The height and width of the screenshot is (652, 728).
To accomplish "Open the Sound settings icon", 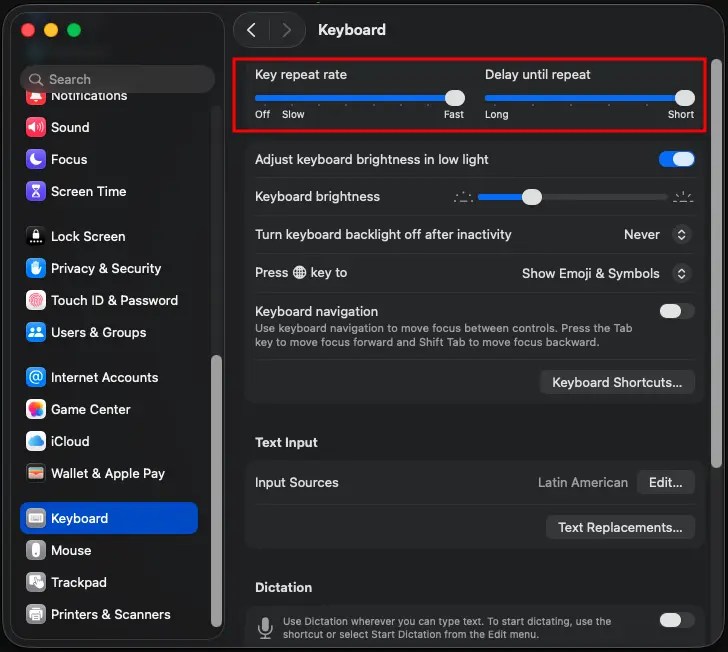I will click(x=36, y=127).
